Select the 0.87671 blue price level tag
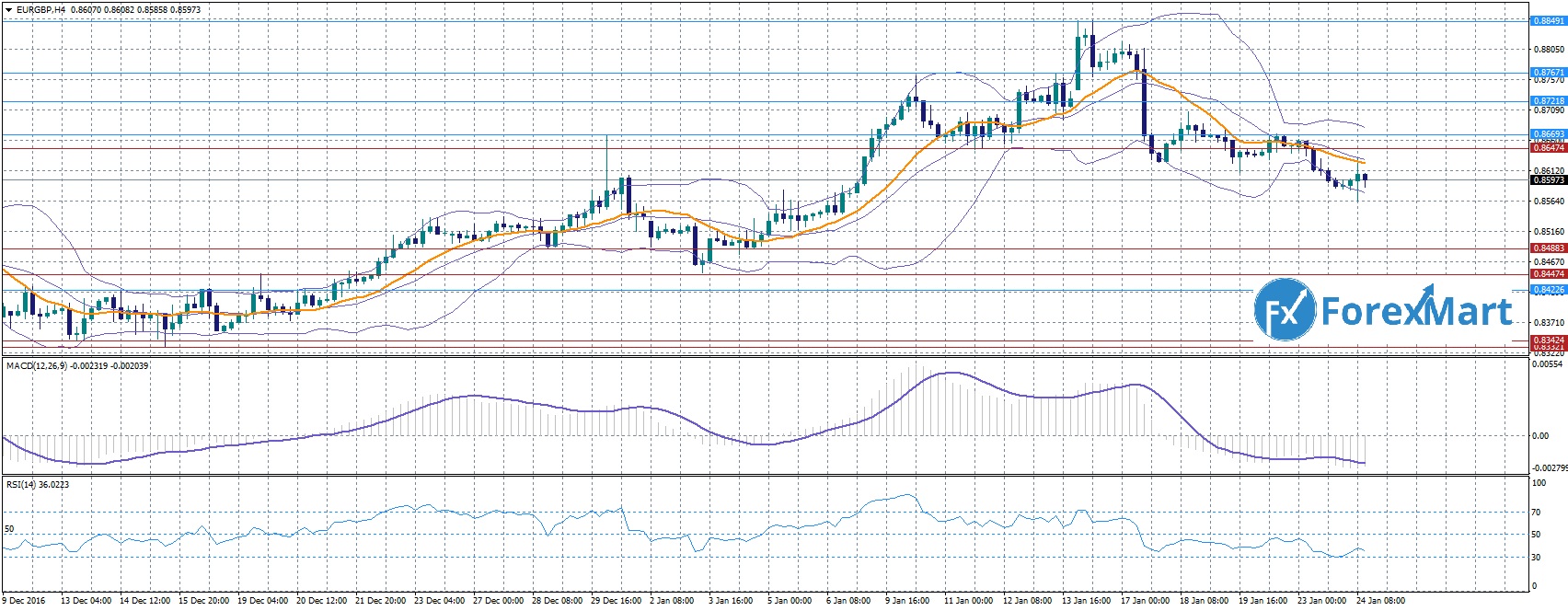This screenshot has width=1568, height=611. 1548,72
